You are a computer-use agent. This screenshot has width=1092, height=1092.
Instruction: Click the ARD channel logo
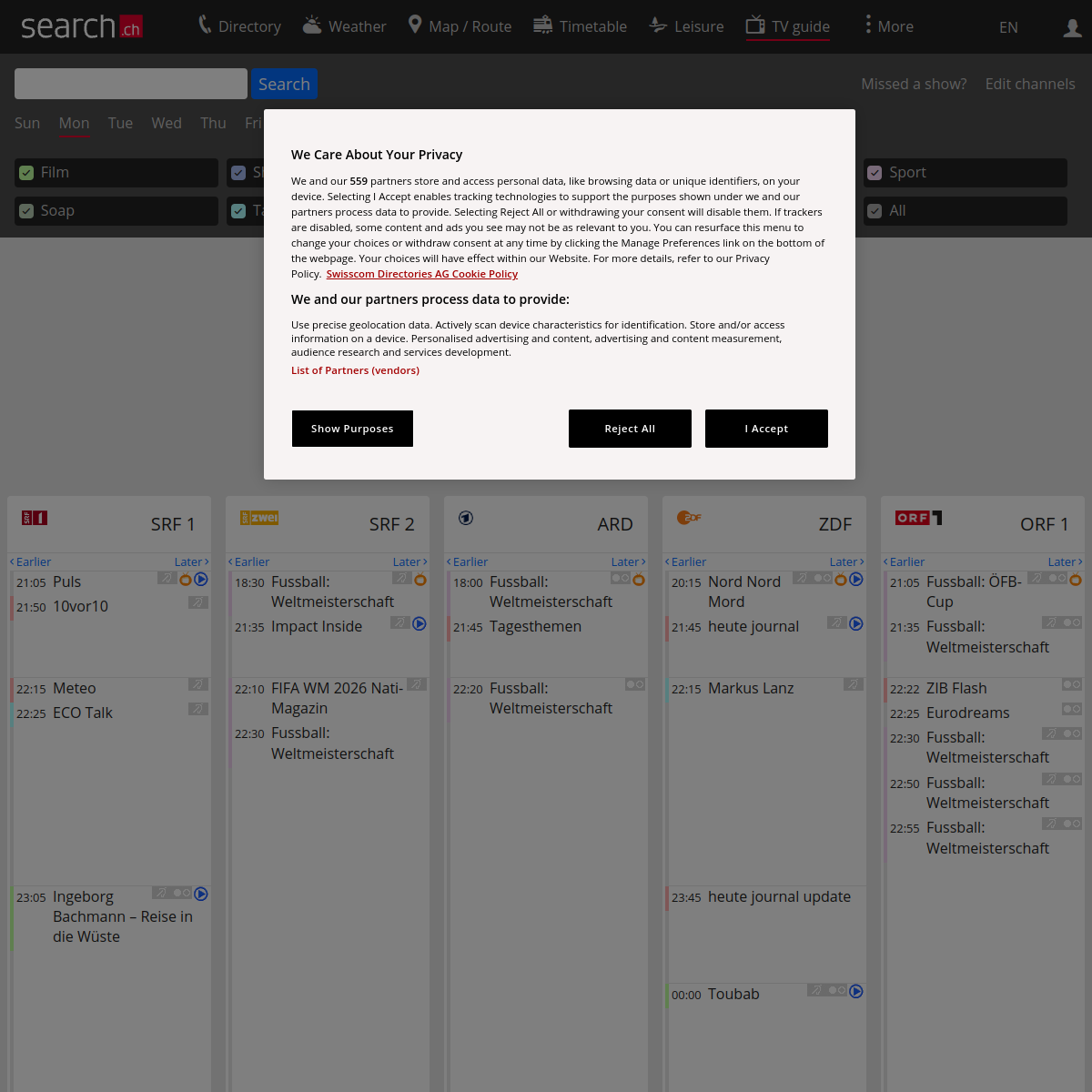pyautogui.click(x=466, y=518)
